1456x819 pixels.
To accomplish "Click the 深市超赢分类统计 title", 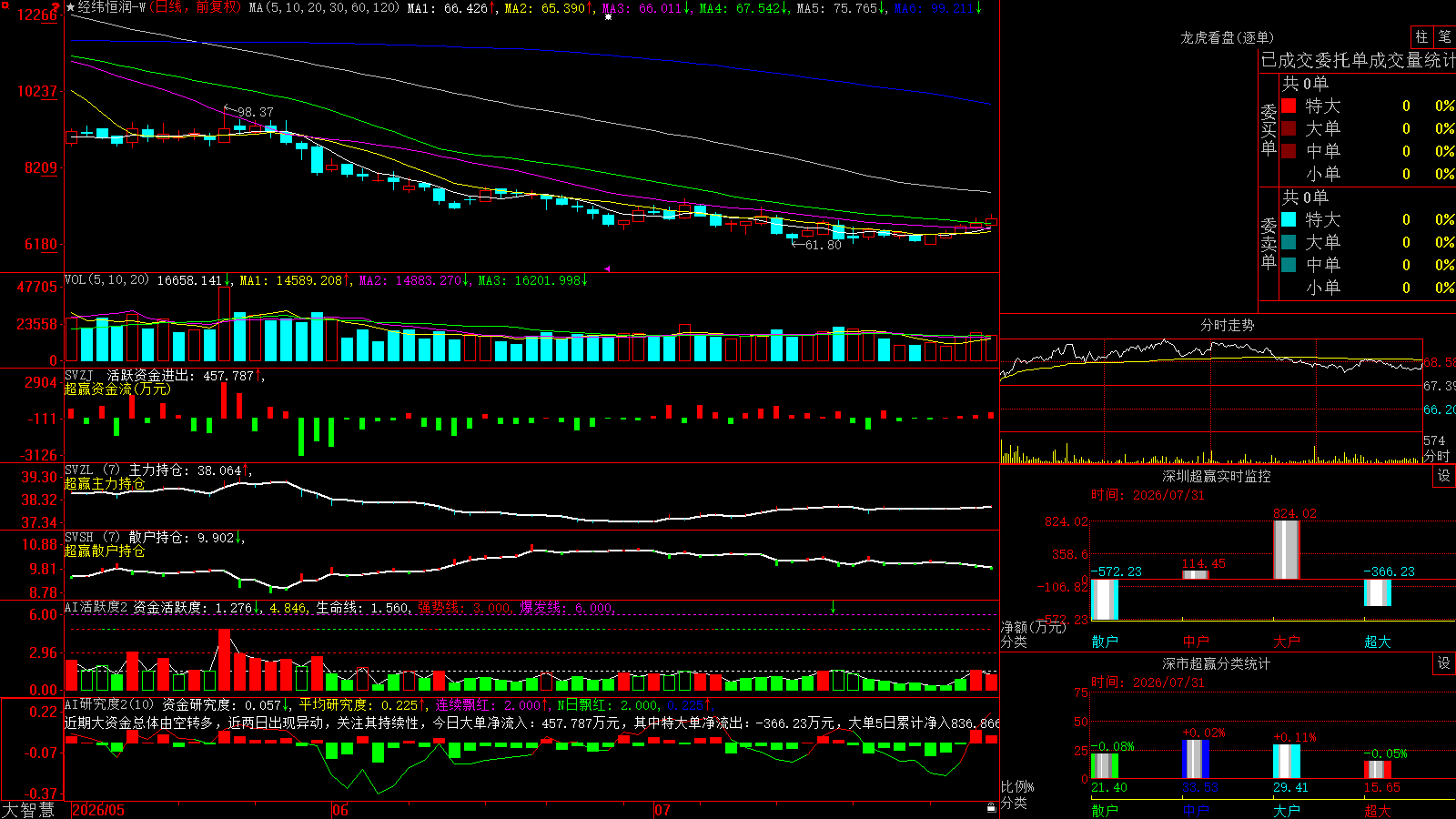I will point(1216,663).
